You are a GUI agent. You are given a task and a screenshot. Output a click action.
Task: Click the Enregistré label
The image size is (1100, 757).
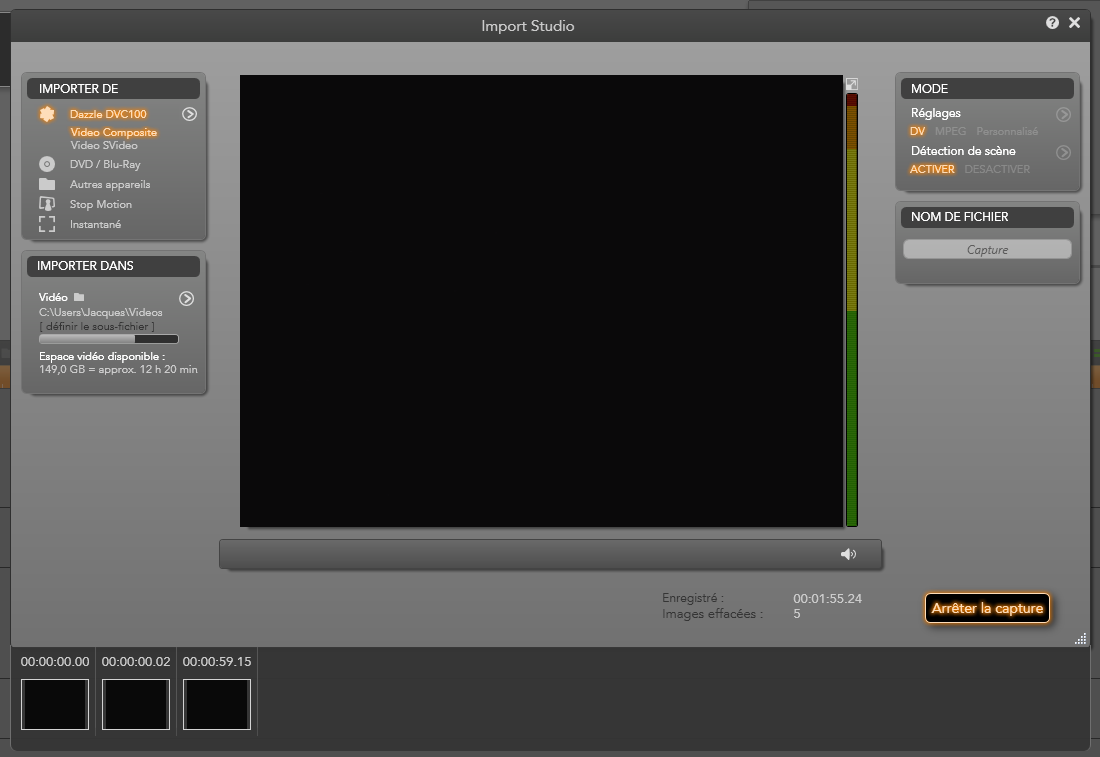point(692,598)
